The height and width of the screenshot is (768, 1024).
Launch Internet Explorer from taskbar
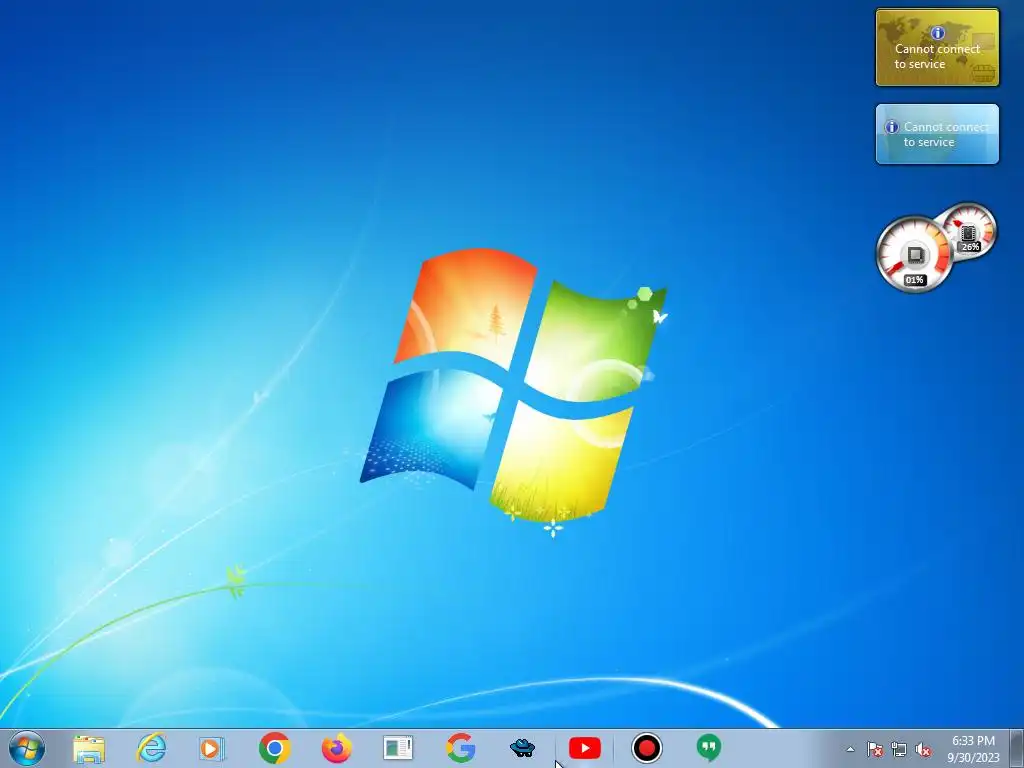(151, 748)
